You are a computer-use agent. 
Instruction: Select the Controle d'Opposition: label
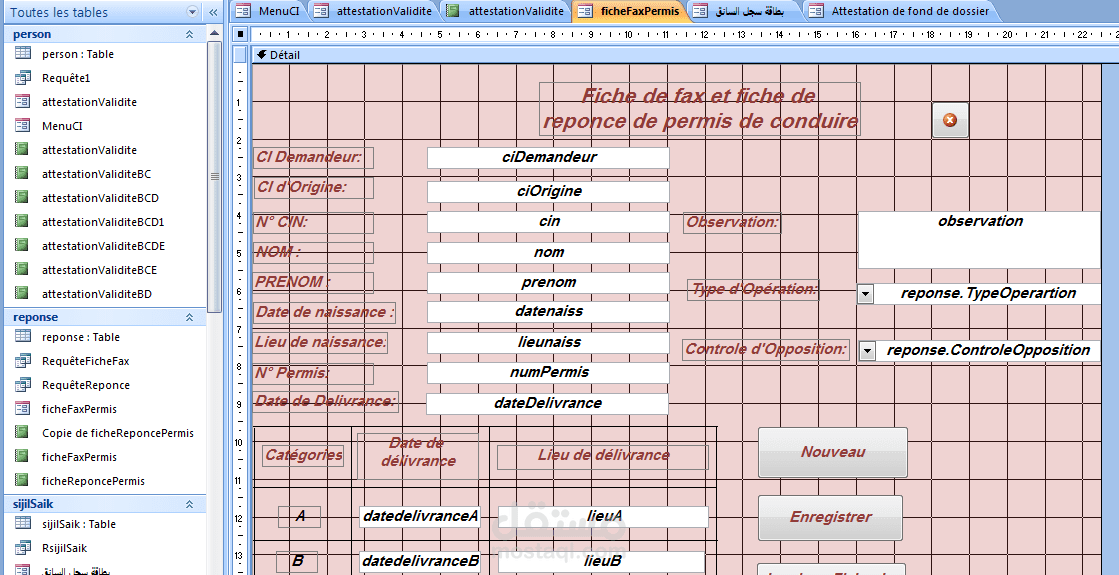coord(766,350)
